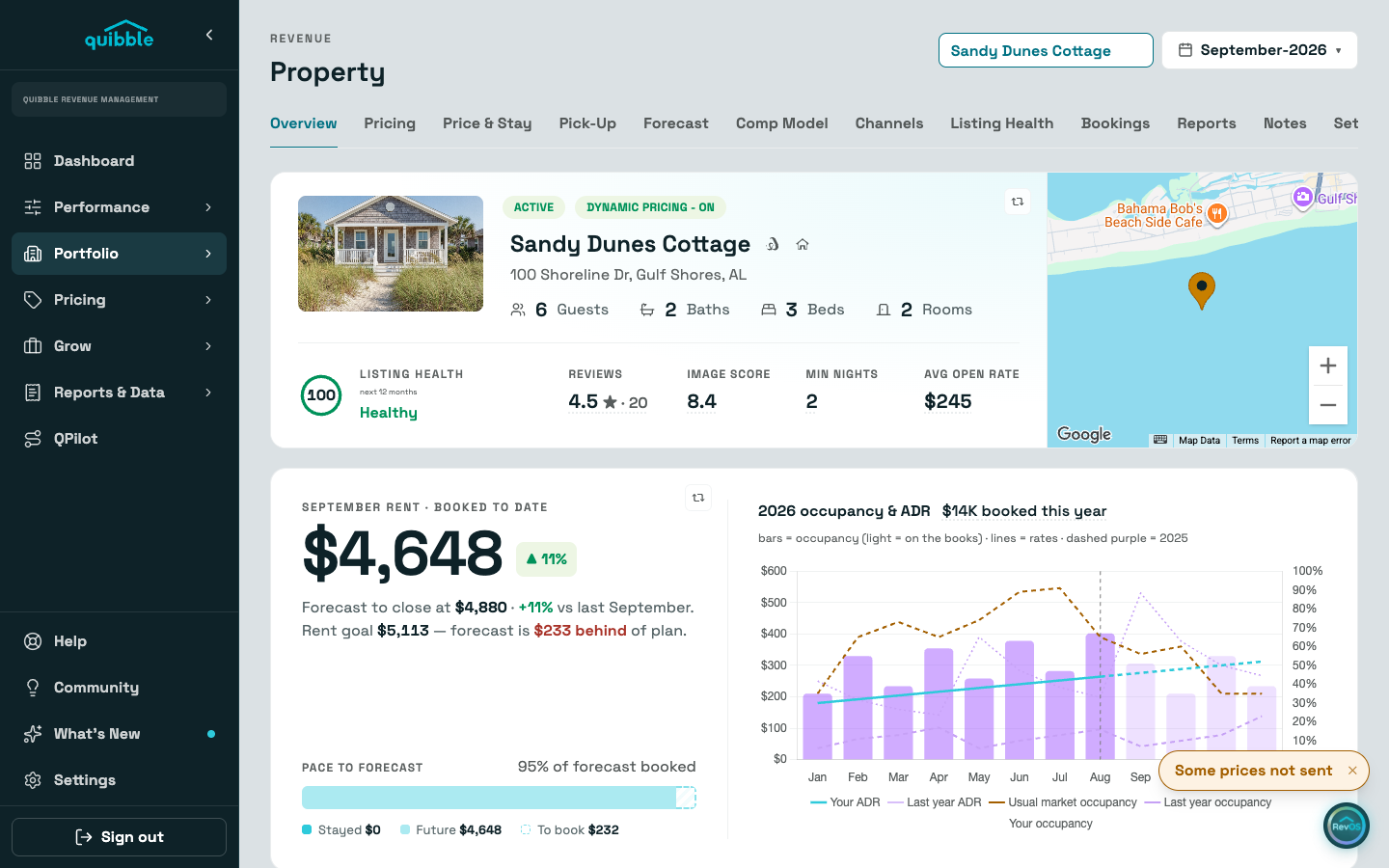Click the 8.4 image score value
Screen dimensions: 1389x868
702,401
